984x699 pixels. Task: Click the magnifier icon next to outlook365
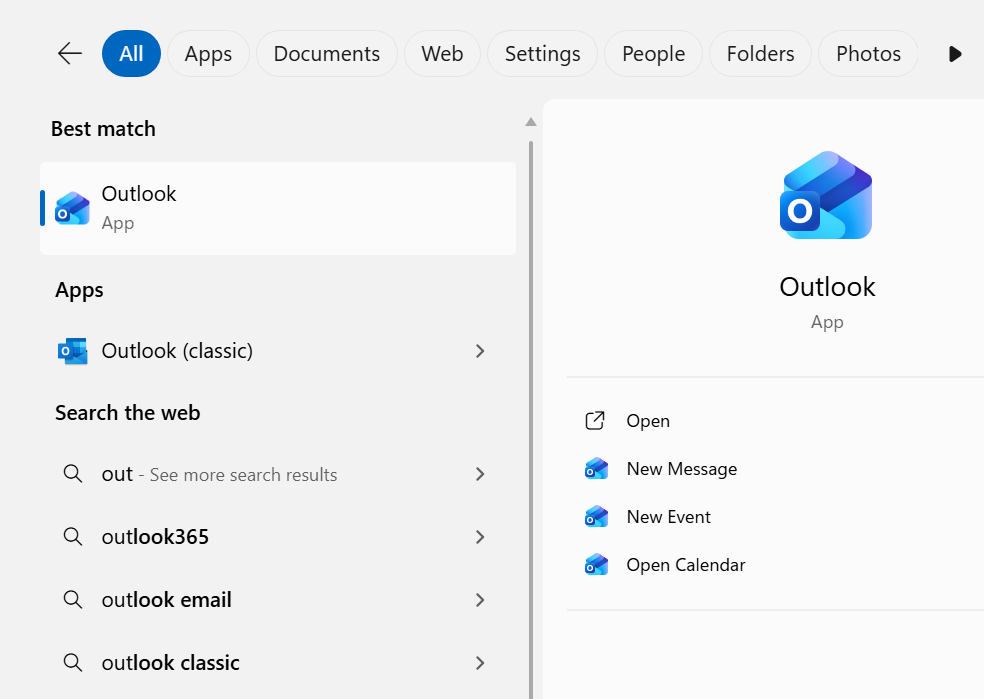72,537
